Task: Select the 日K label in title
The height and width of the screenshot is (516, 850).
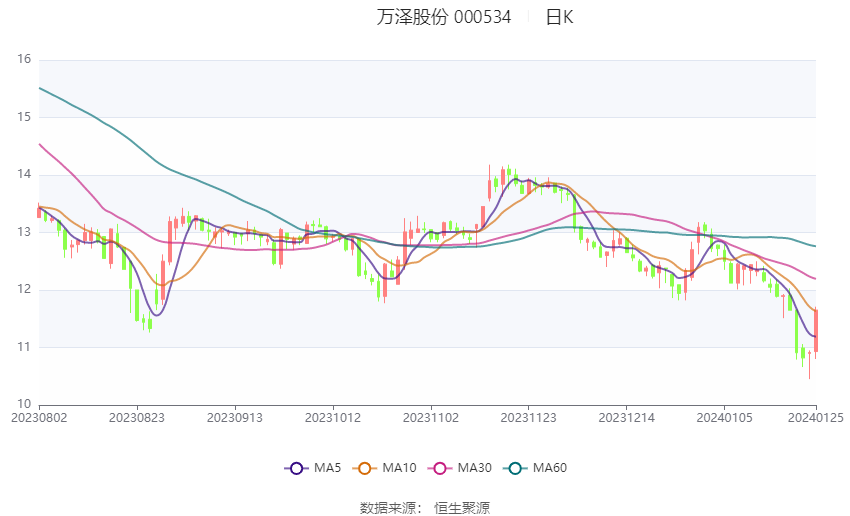Action: point(559,17)
